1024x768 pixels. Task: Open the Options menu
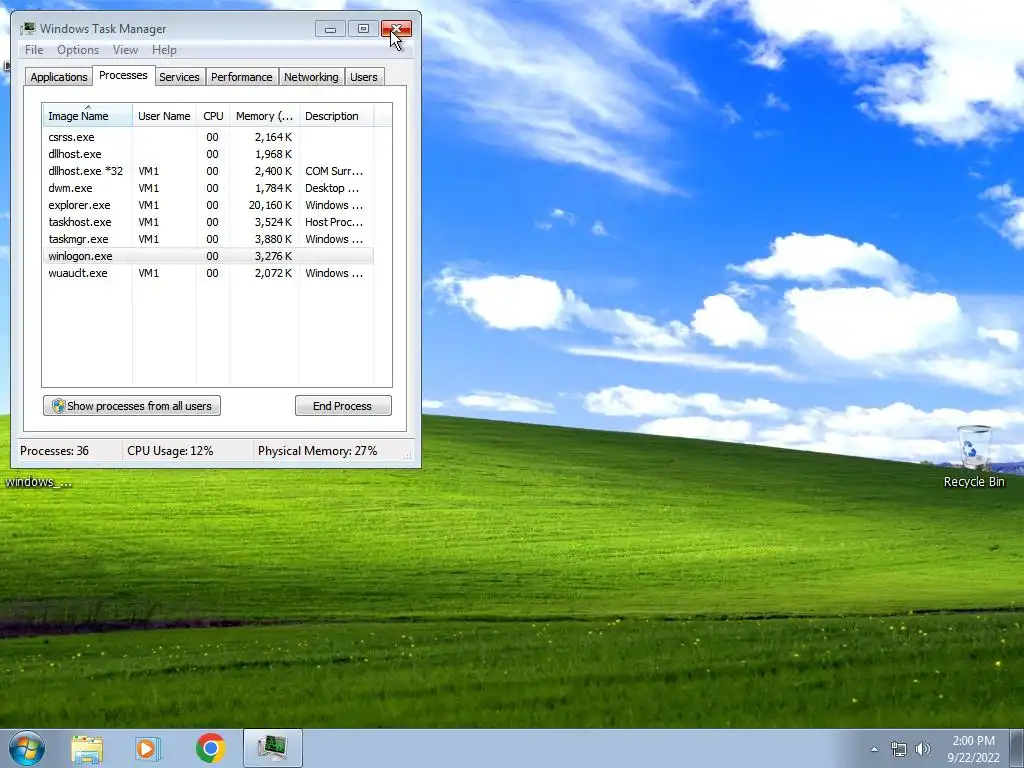pyautogui.click(x=78, y=50)
